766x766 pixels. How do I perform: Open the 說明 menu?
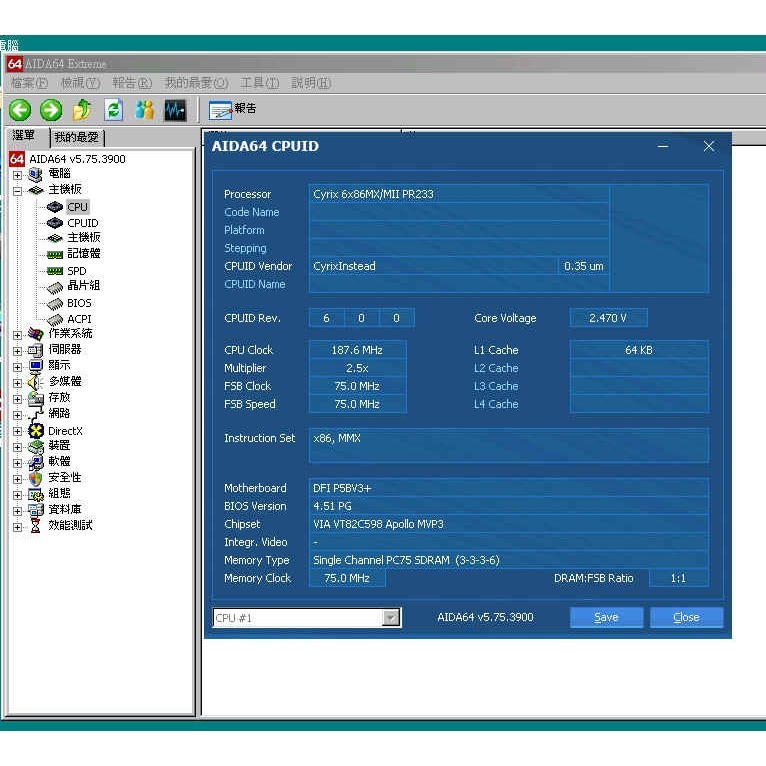pos(311,83)
